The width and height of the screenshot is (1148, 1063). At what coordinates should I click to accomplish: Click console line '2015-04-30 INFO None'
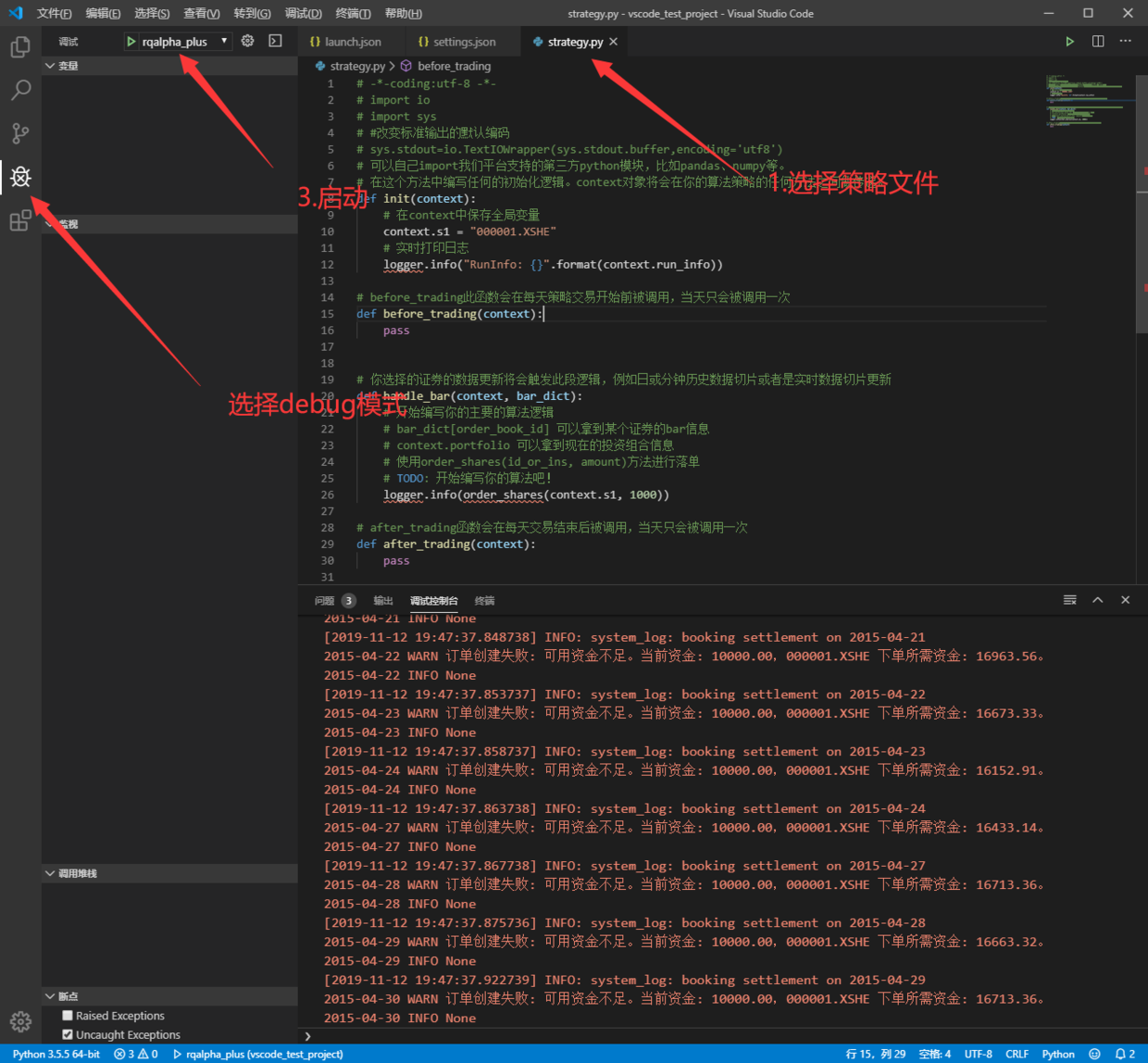point(400,1018)
